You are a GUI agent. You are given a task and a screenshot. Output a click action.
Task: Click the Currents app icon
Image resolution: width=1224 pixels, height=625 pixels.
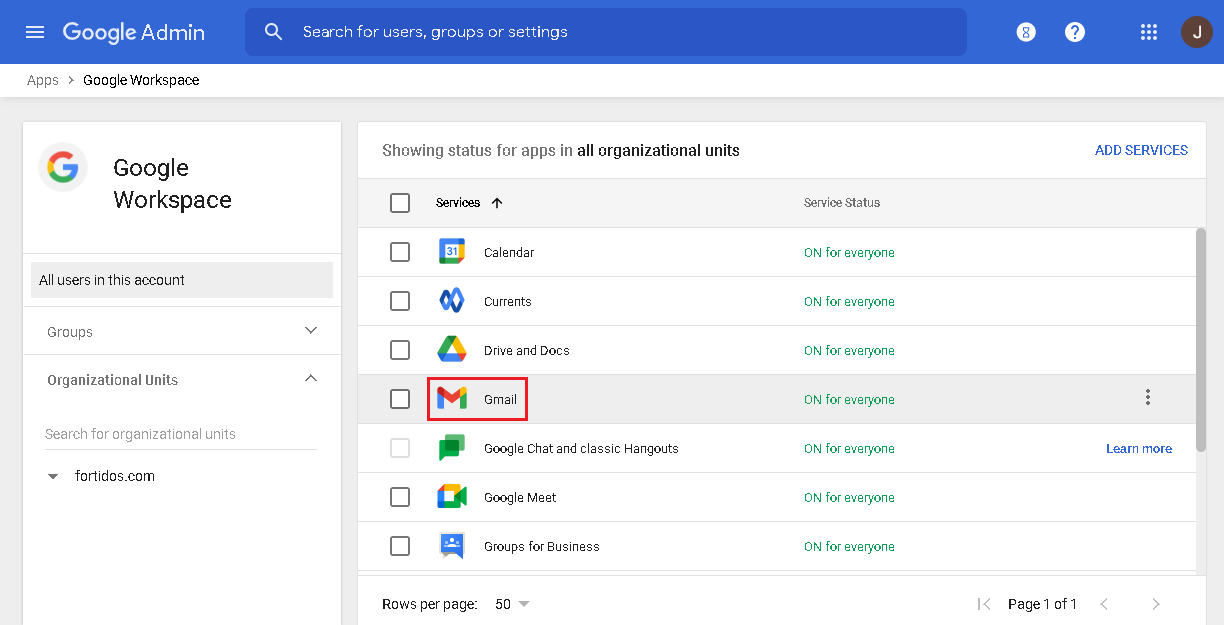click(451, 301)
